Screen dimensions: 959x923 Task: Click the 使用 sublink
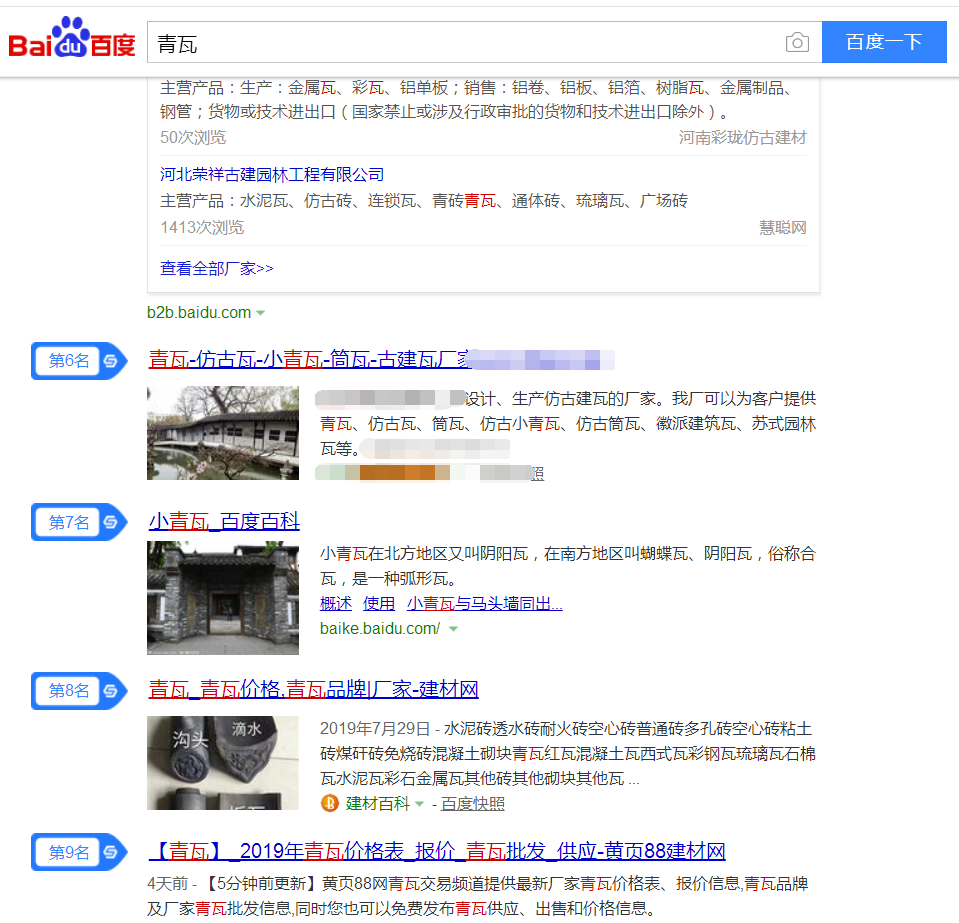pos(379,604)
